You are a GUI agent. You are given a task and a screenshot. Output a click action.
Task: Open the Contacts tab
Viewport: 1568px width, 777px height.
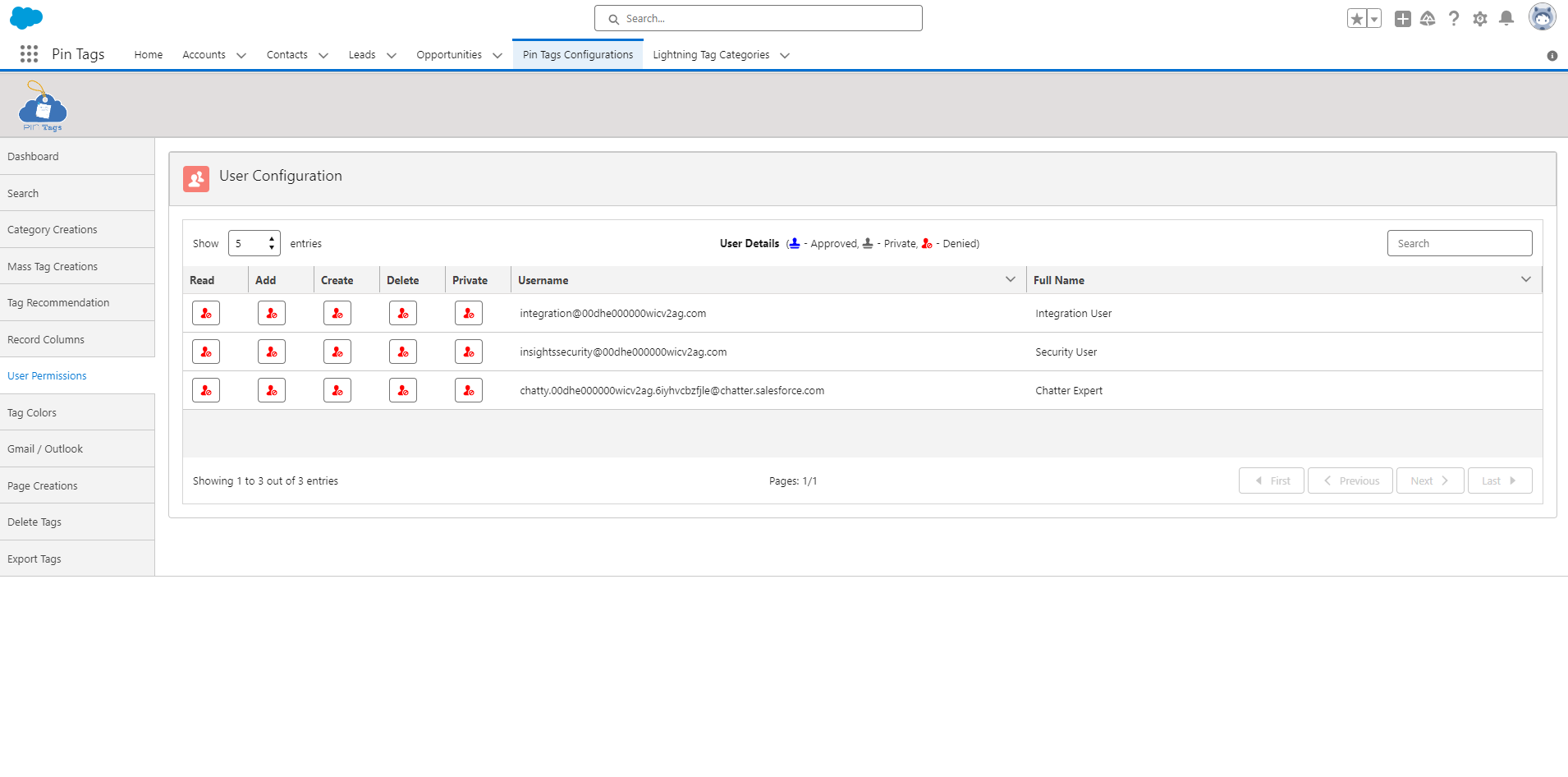[287, 55]
